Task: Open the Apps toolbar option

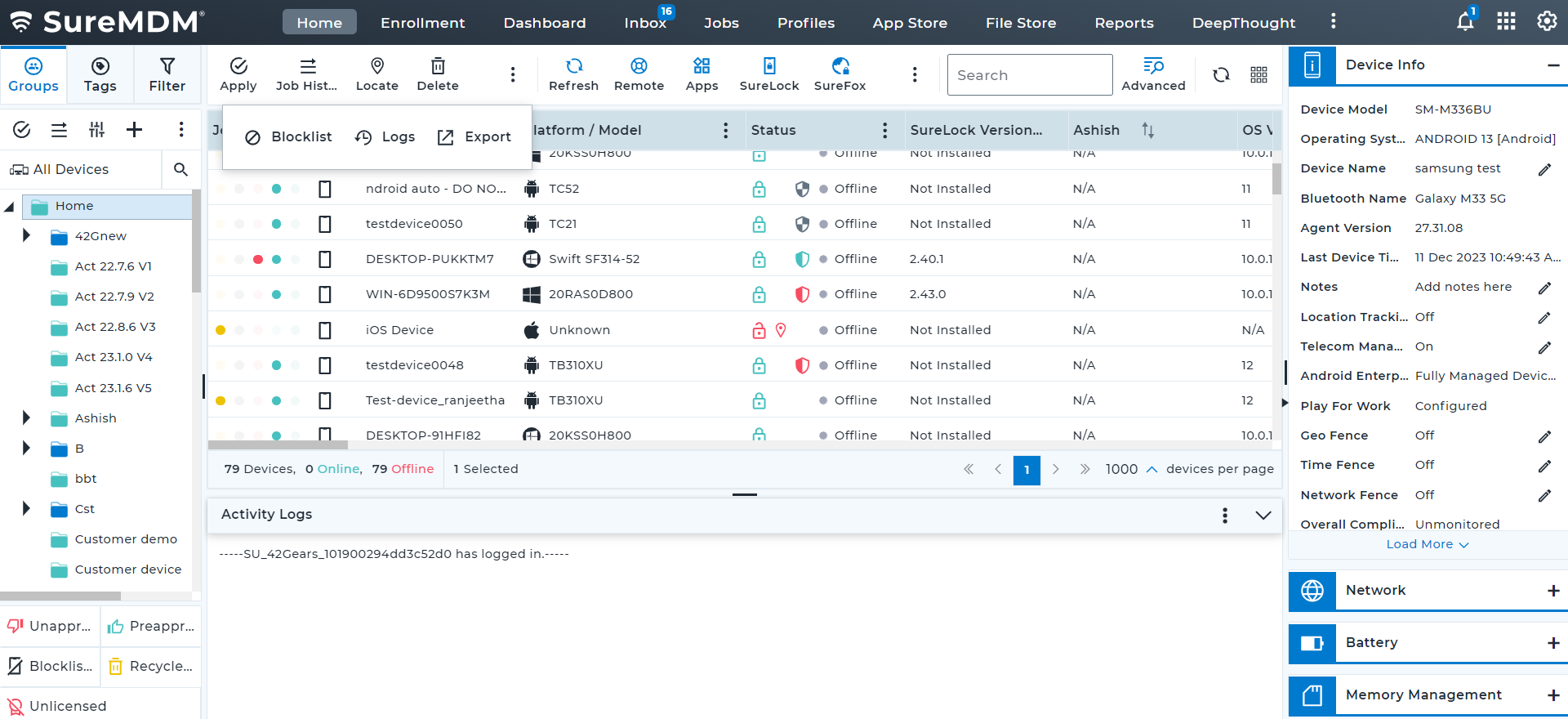Action: [702, 74]
